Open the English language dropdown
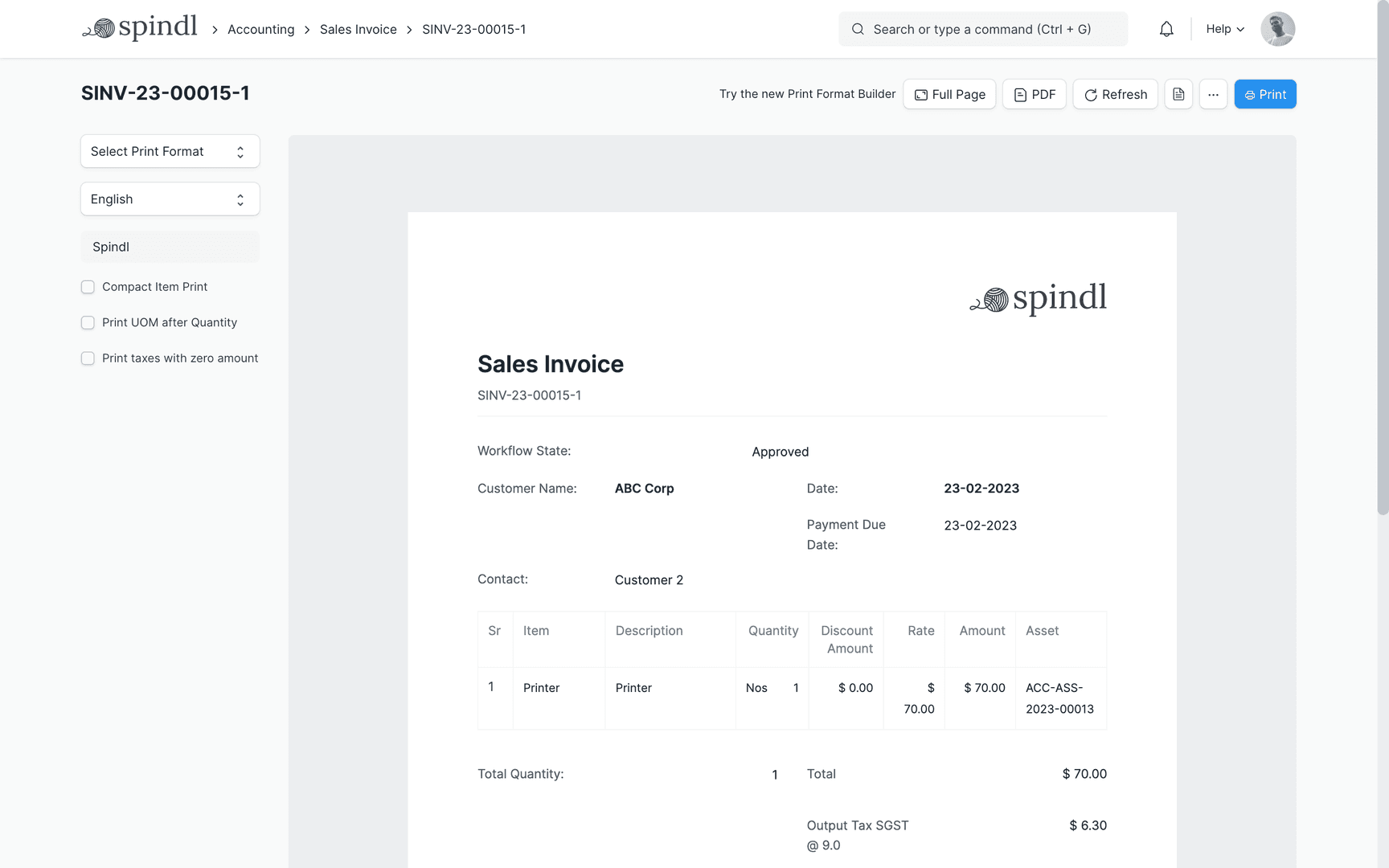Screen dimensions: 1389x868 [170, 199]
